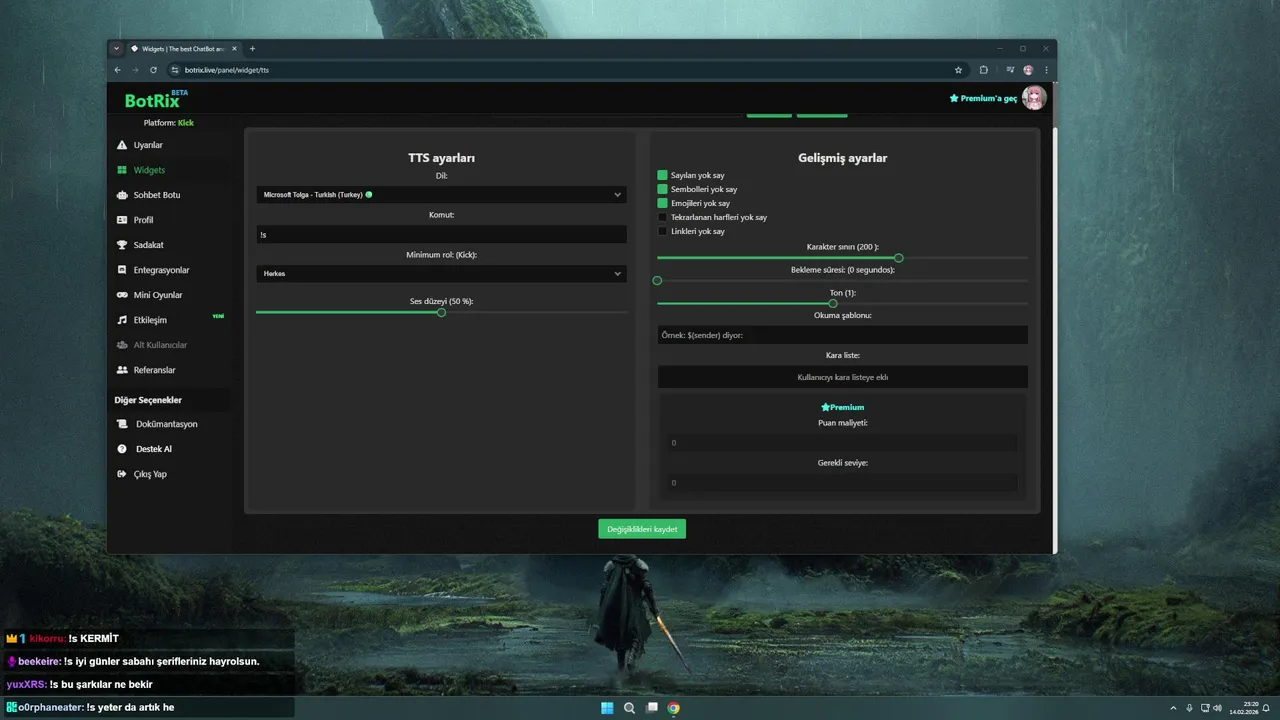Screen dimensions: 1280x720
Task: Click the Dokümantasyon book icon
Action: (122, 424)
